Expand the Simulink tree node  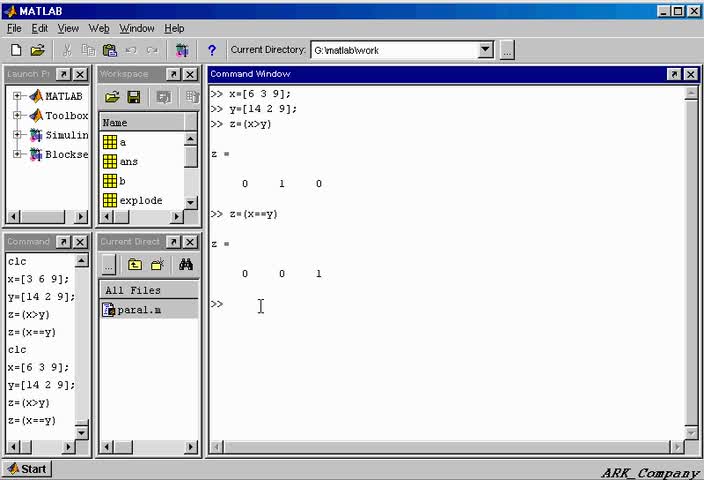tap(17, 134)
